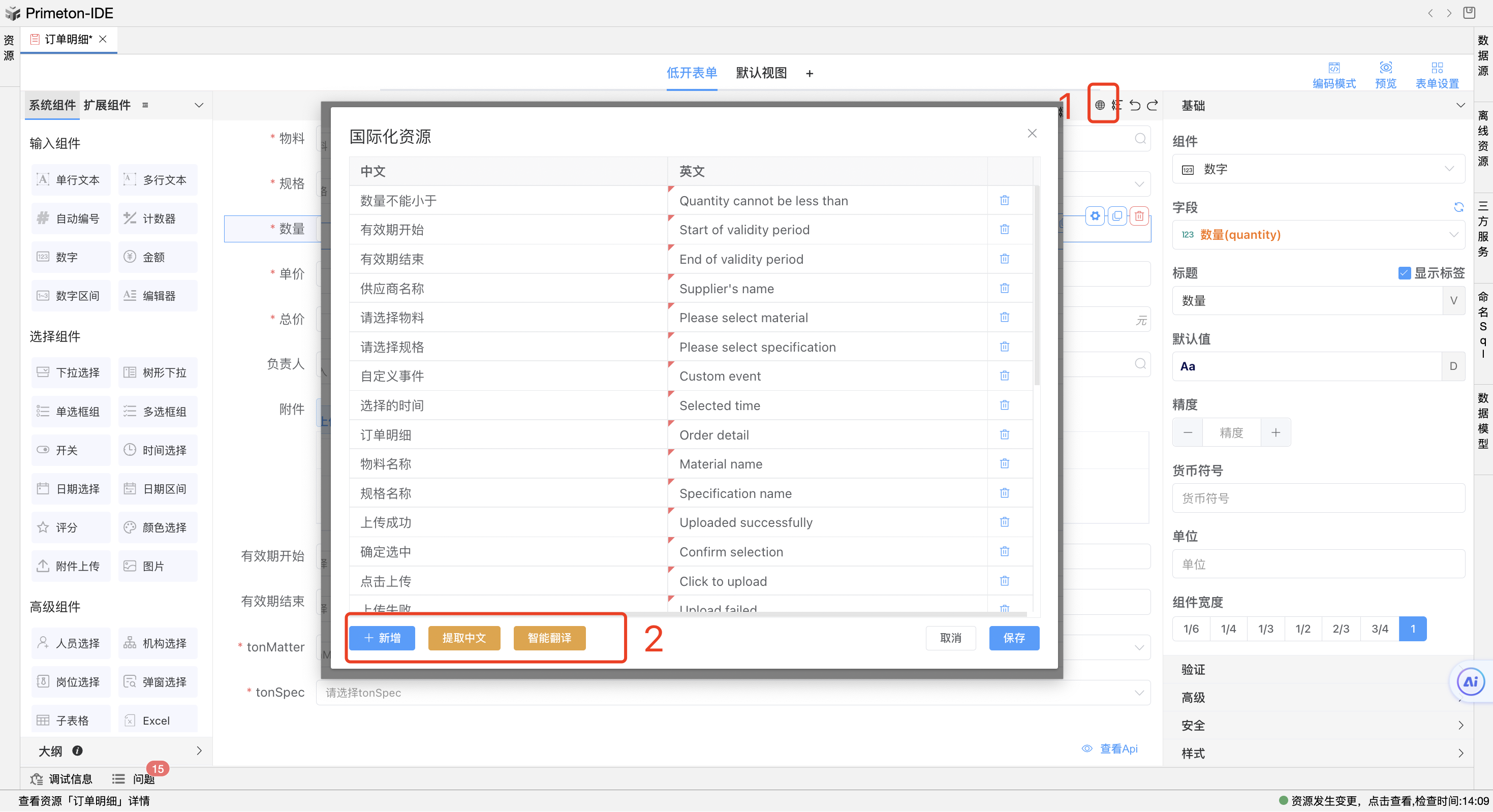Image resolution: width=1493 pixels, height=812 pixels.
Task: Open the 组件 数字 dropdown
Action: (x=1318, y=169)
